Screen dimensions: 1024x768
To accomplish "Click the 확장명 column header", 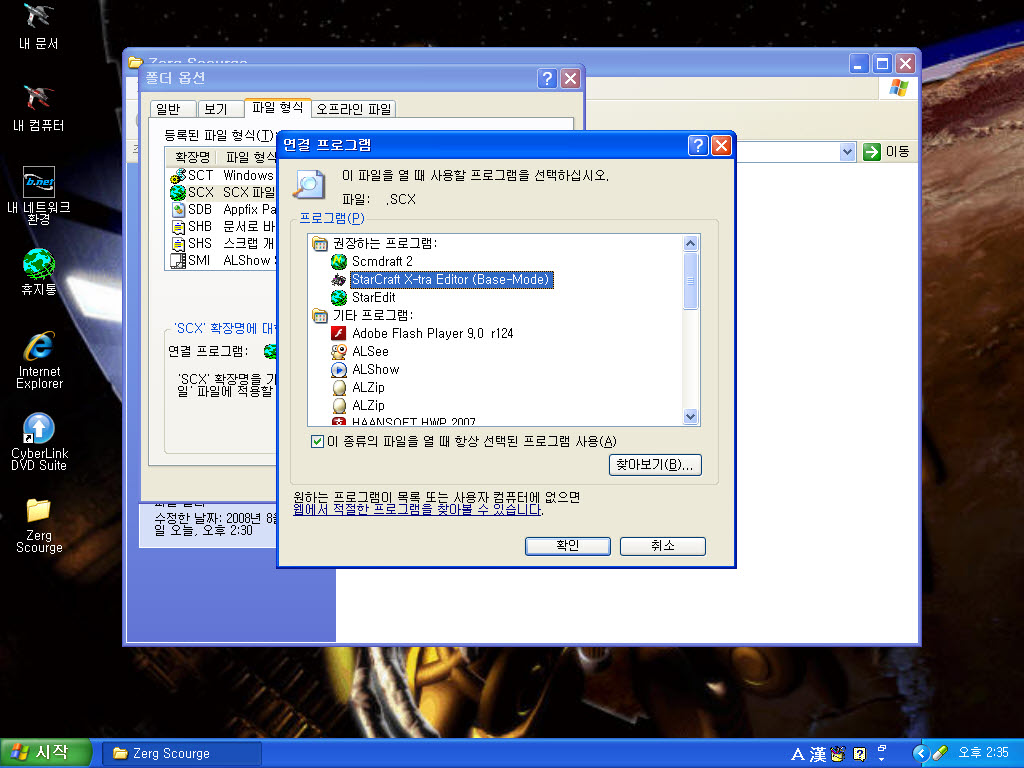I will [x=191, y=157].
